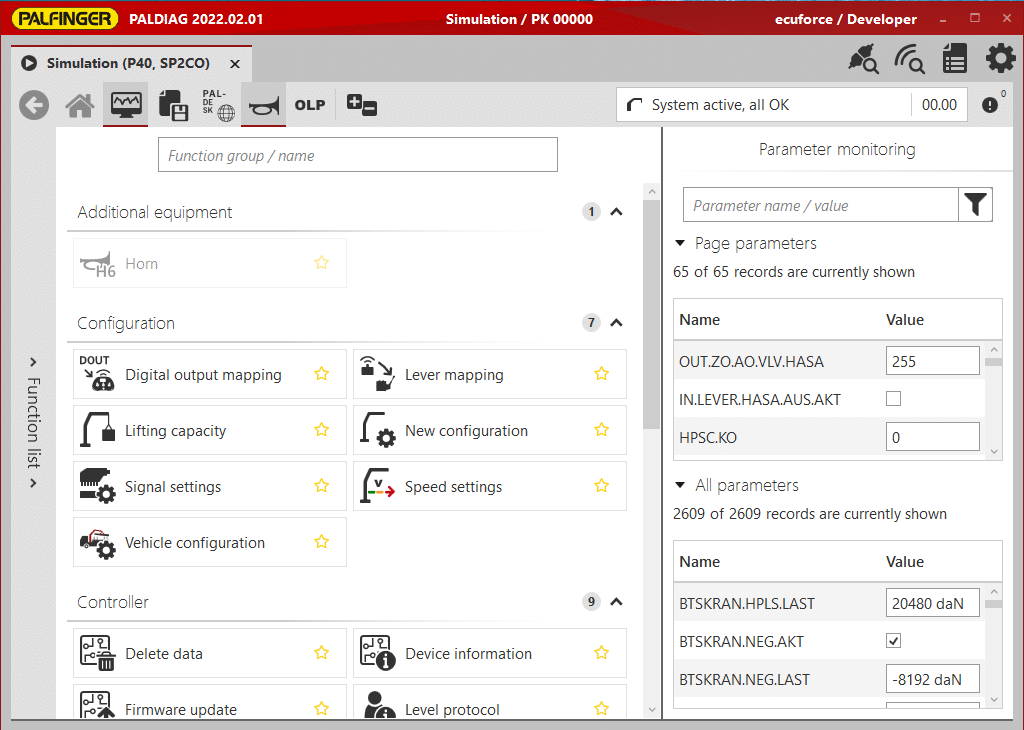Toggle IN.LEVER.HASA.AUS.AKT checkbox
Screen dimensions: 1024x730
click(894, 399)
